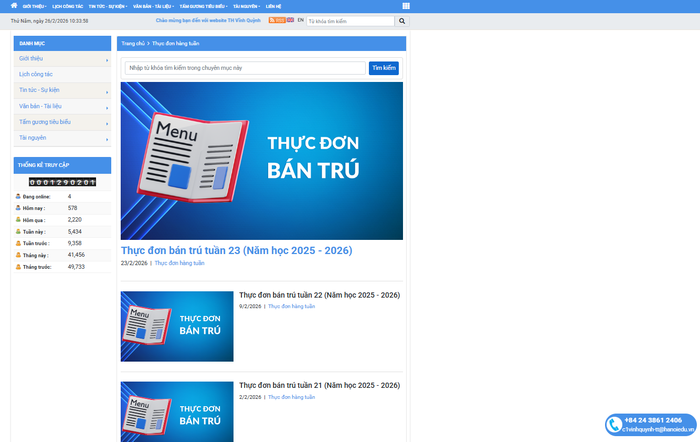Screen dimensions: 700x442
Task: Click Tuần trước value 9,358
Action: click(75, 243)
